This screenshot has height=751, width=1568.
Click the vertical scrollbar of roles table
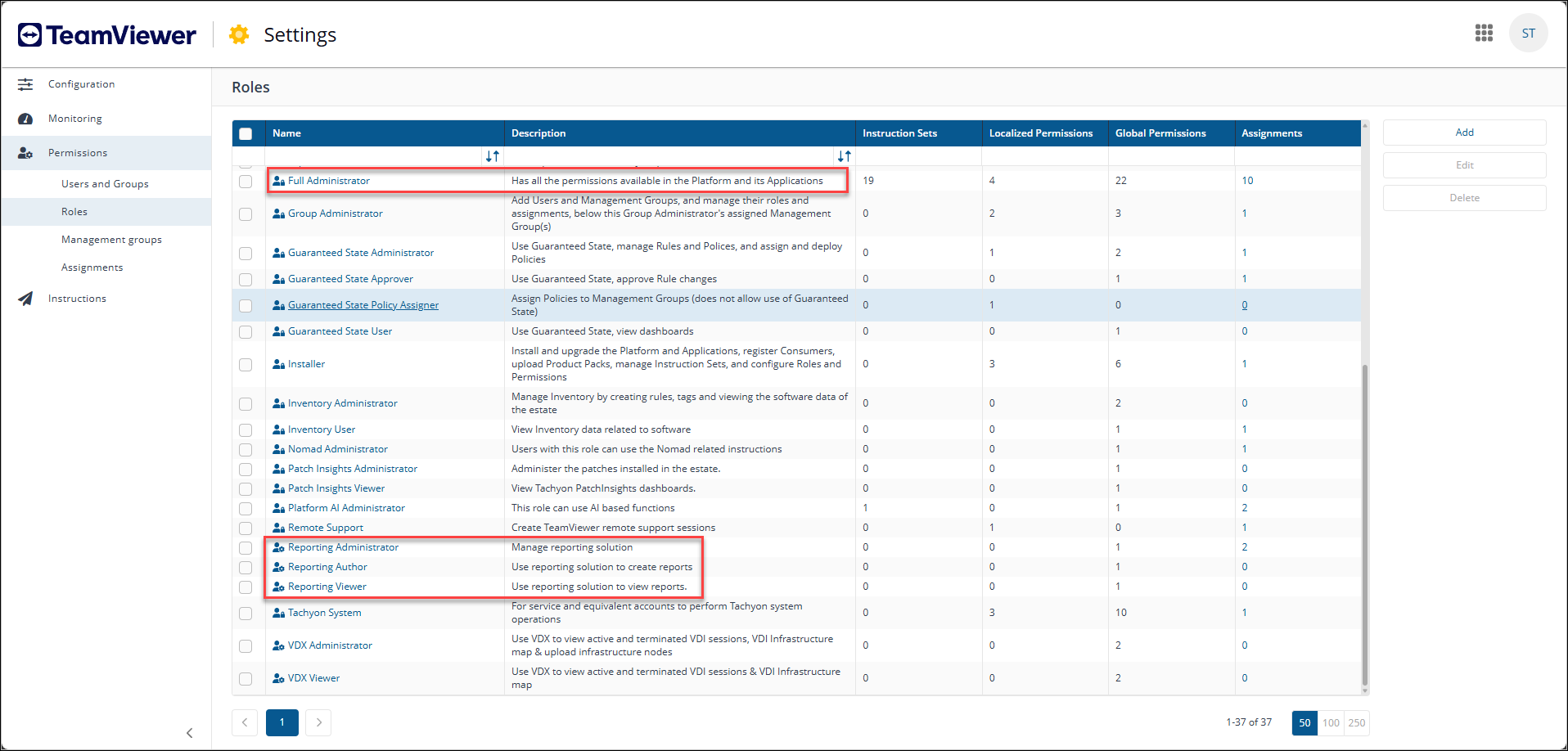[x=1364, y=524]
